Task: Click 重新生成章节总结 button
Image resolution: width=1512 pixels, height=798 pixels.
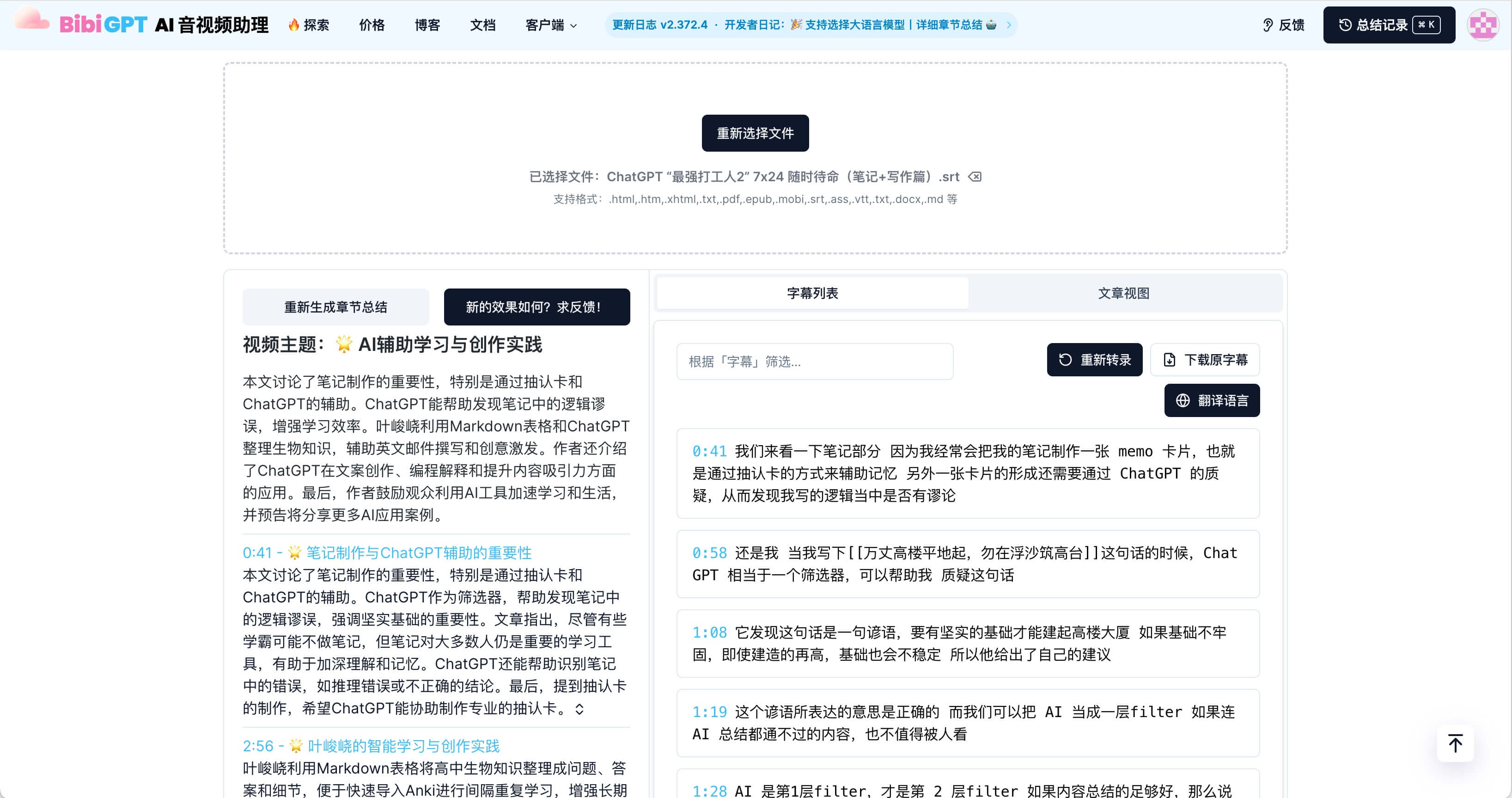Action: tap(336, 307)
